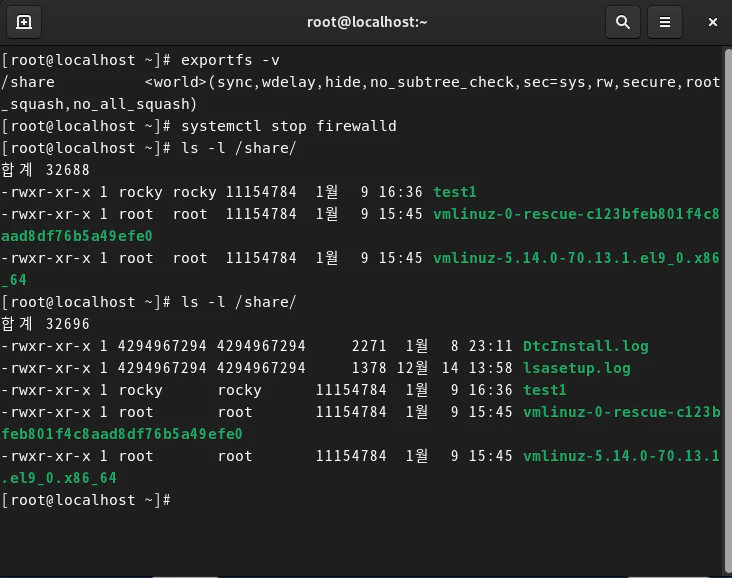Click the terminal vertical scrollbar

click(x=727, y=310)
